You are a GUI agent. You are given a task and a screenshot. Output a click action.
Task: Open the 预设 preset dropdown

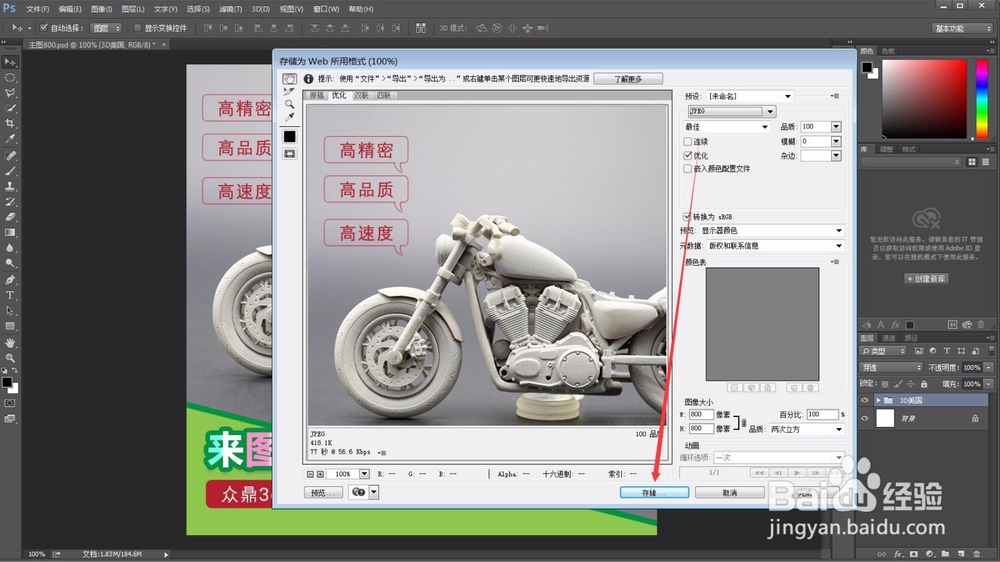pos(749,96)
